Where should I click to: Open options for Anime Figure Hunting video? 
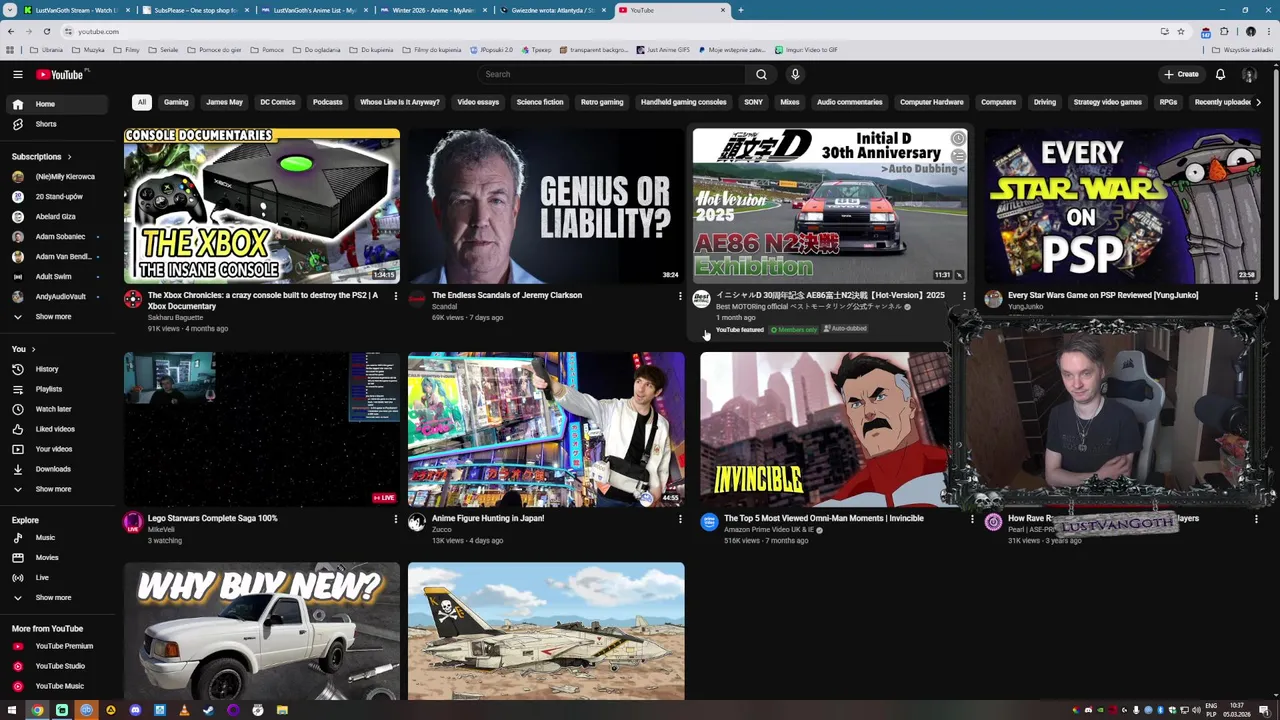point(680,519)
